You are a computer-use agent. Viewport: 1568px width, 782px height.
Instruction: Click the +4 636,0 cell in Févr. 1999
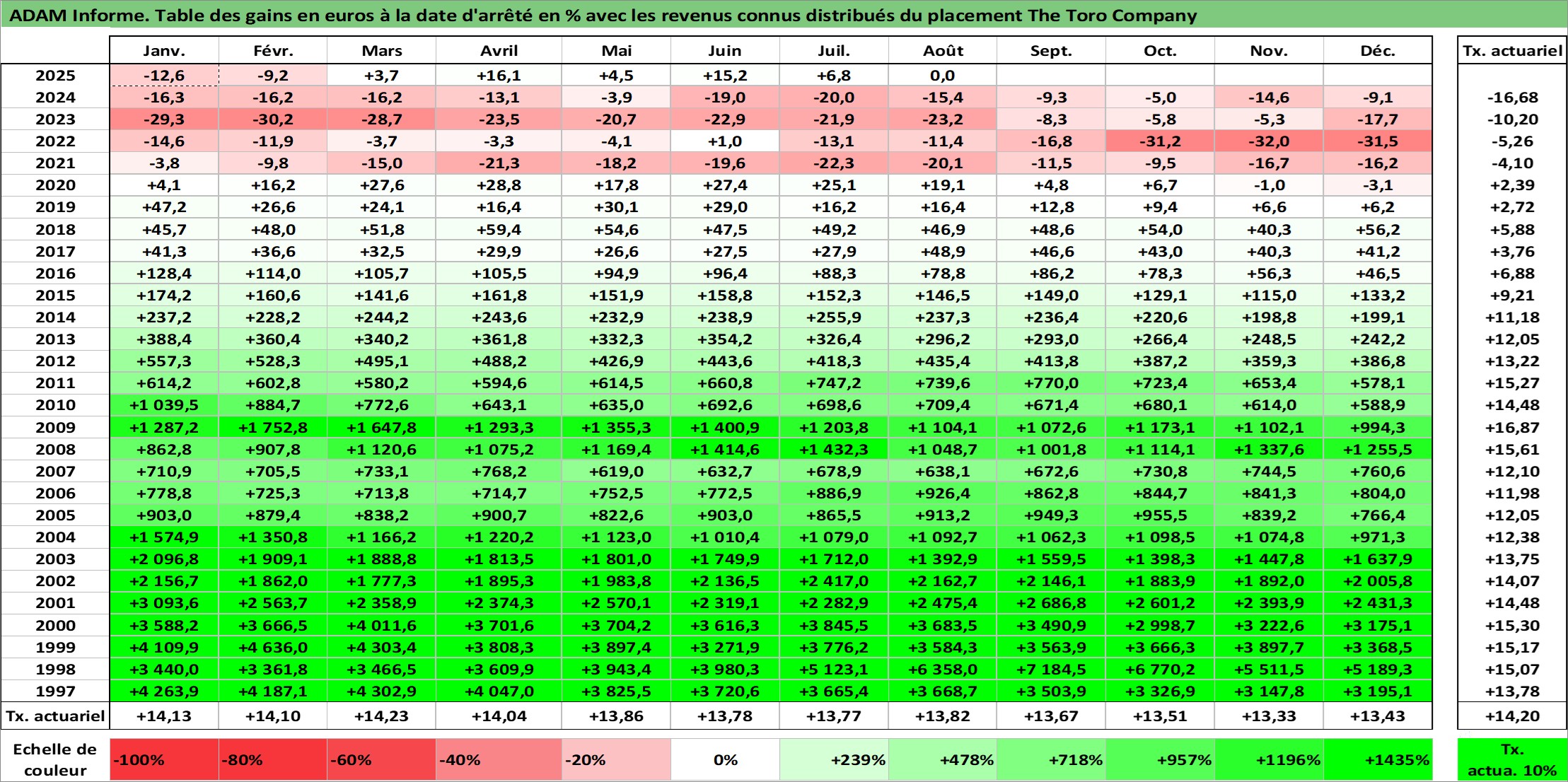click(273, 647)
